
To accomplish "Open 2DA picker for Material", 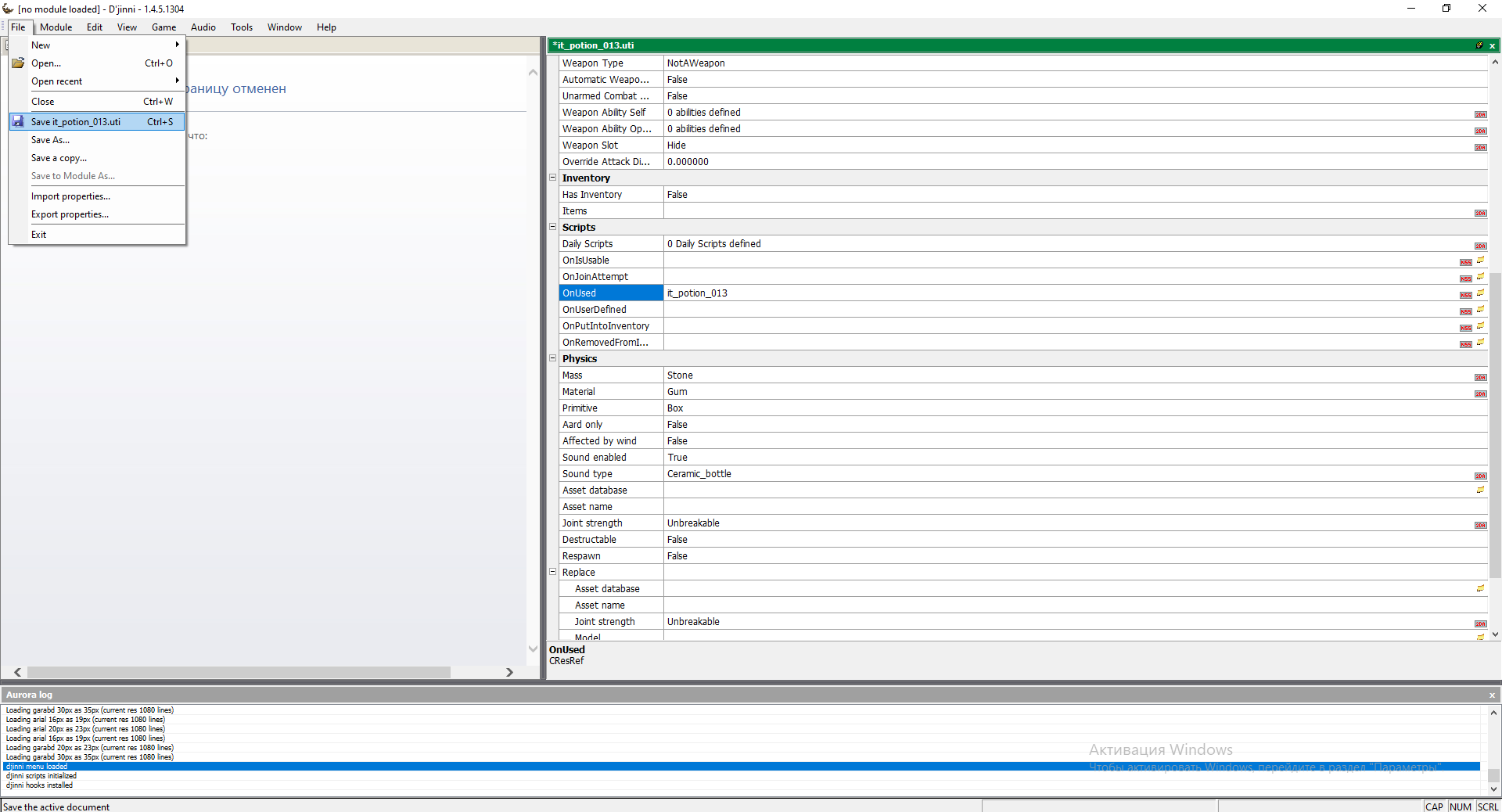I will (x=1480, y=393).
